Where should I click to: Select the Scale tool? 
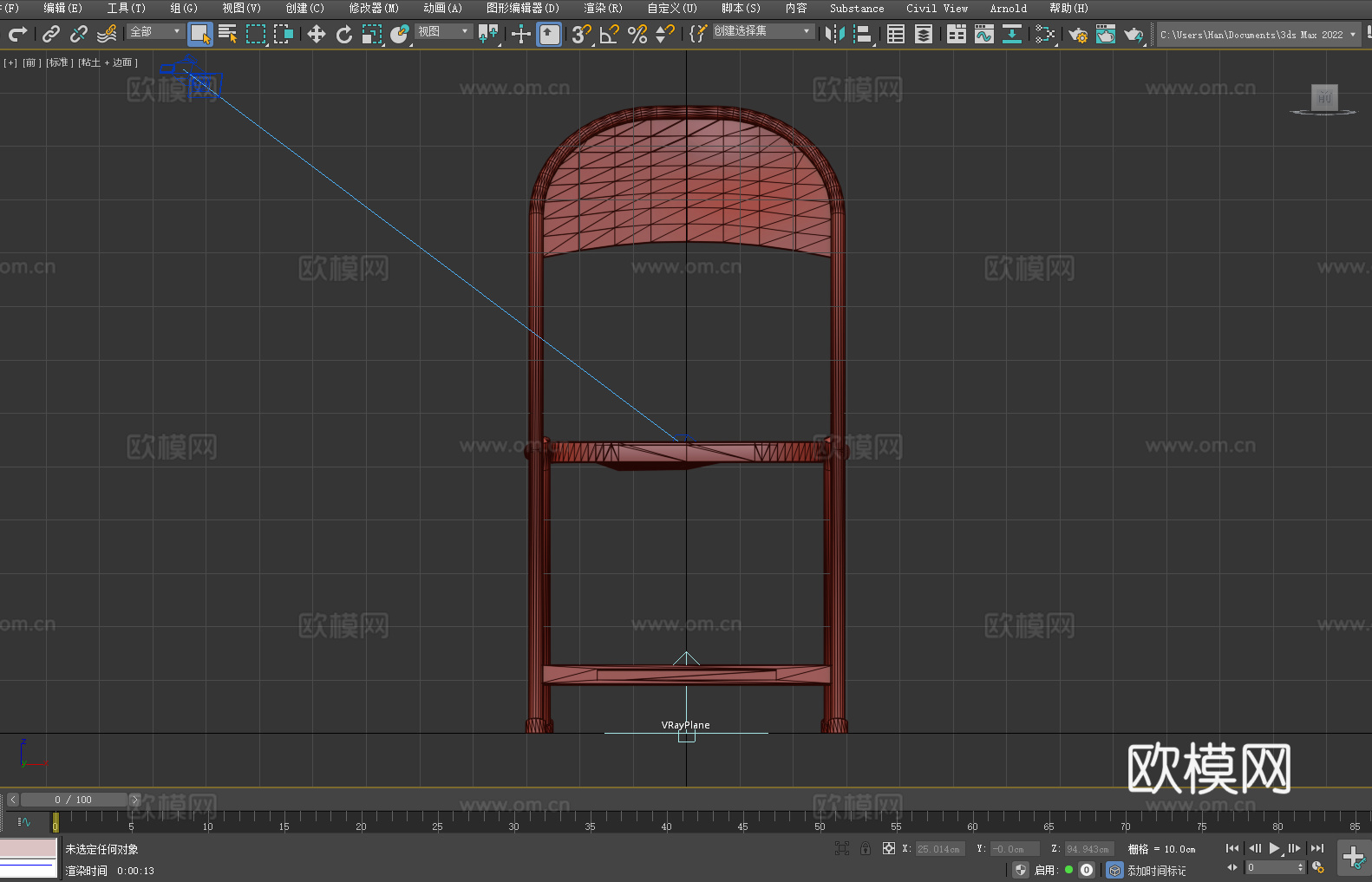click(372, 34)
